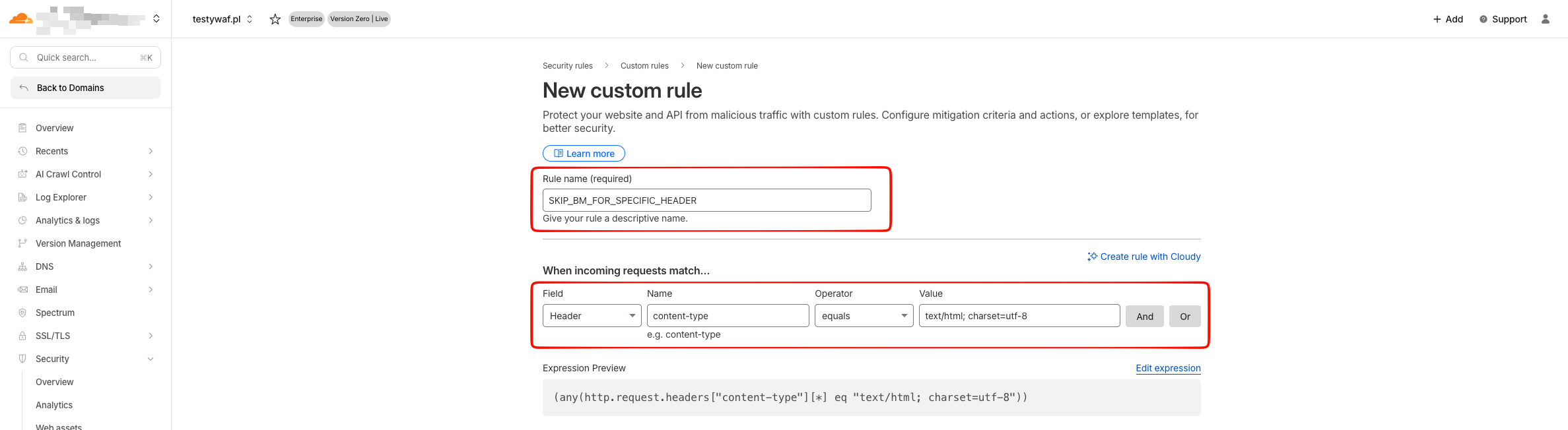This screenshot has height=430, width=1568.
Task: Click the Cloudflare logo icon
Action: coord(20,18)
